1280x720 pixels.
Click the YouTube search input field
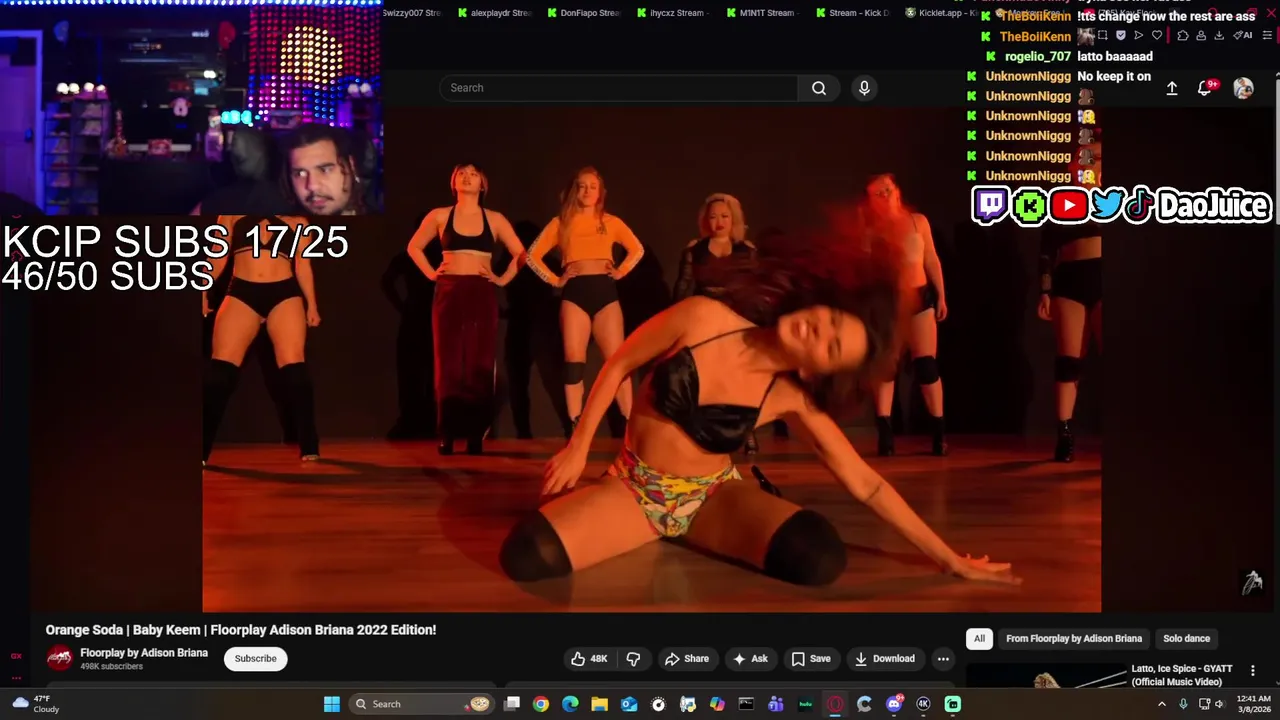(x=619, y=88)
